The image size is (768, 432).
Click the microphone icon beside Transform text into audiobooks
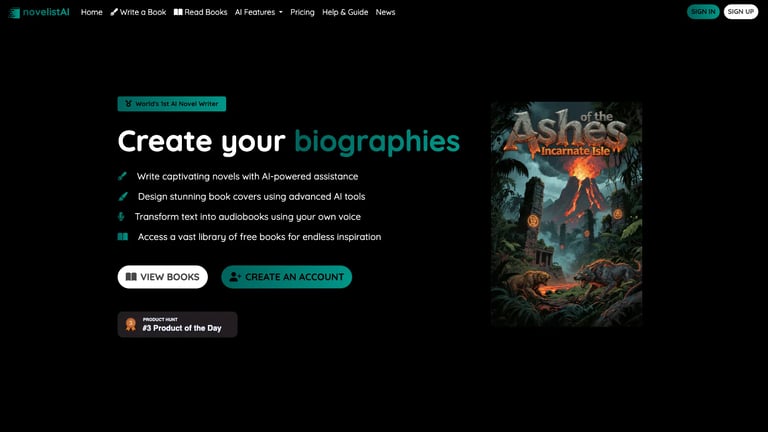point(121,216)
